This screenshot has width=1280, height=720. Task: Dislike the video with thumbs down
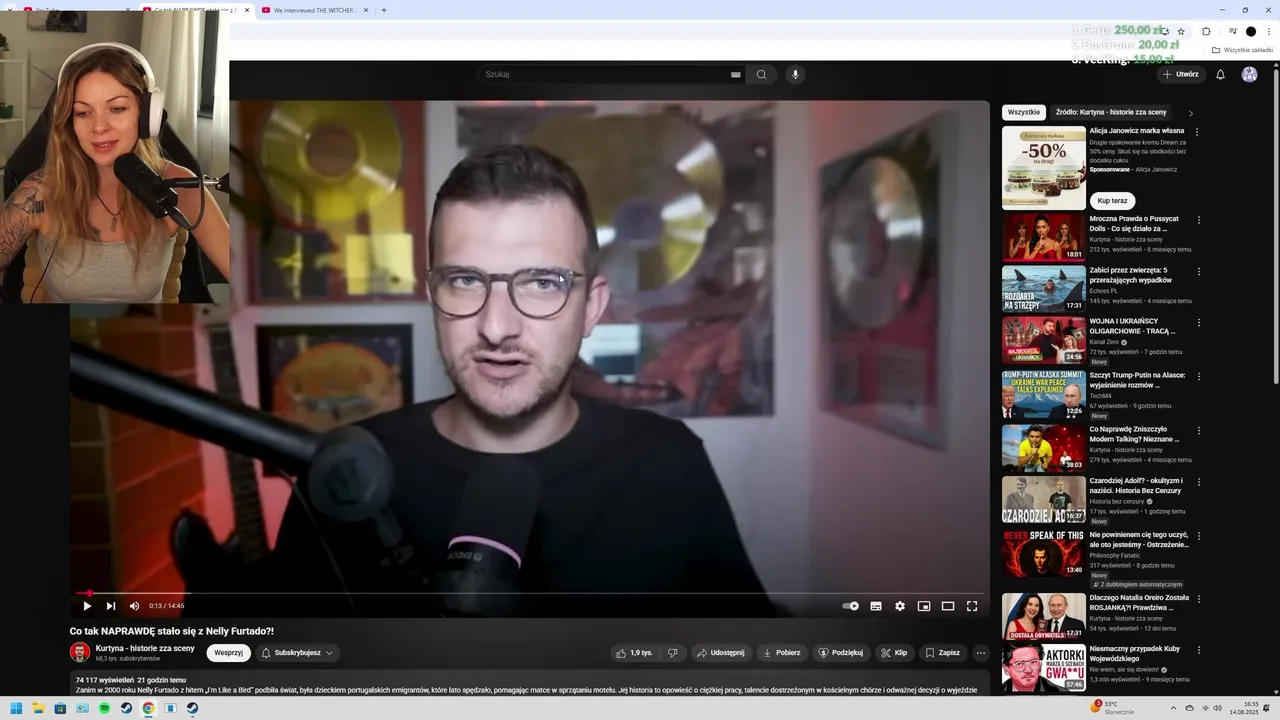[672, 653]
